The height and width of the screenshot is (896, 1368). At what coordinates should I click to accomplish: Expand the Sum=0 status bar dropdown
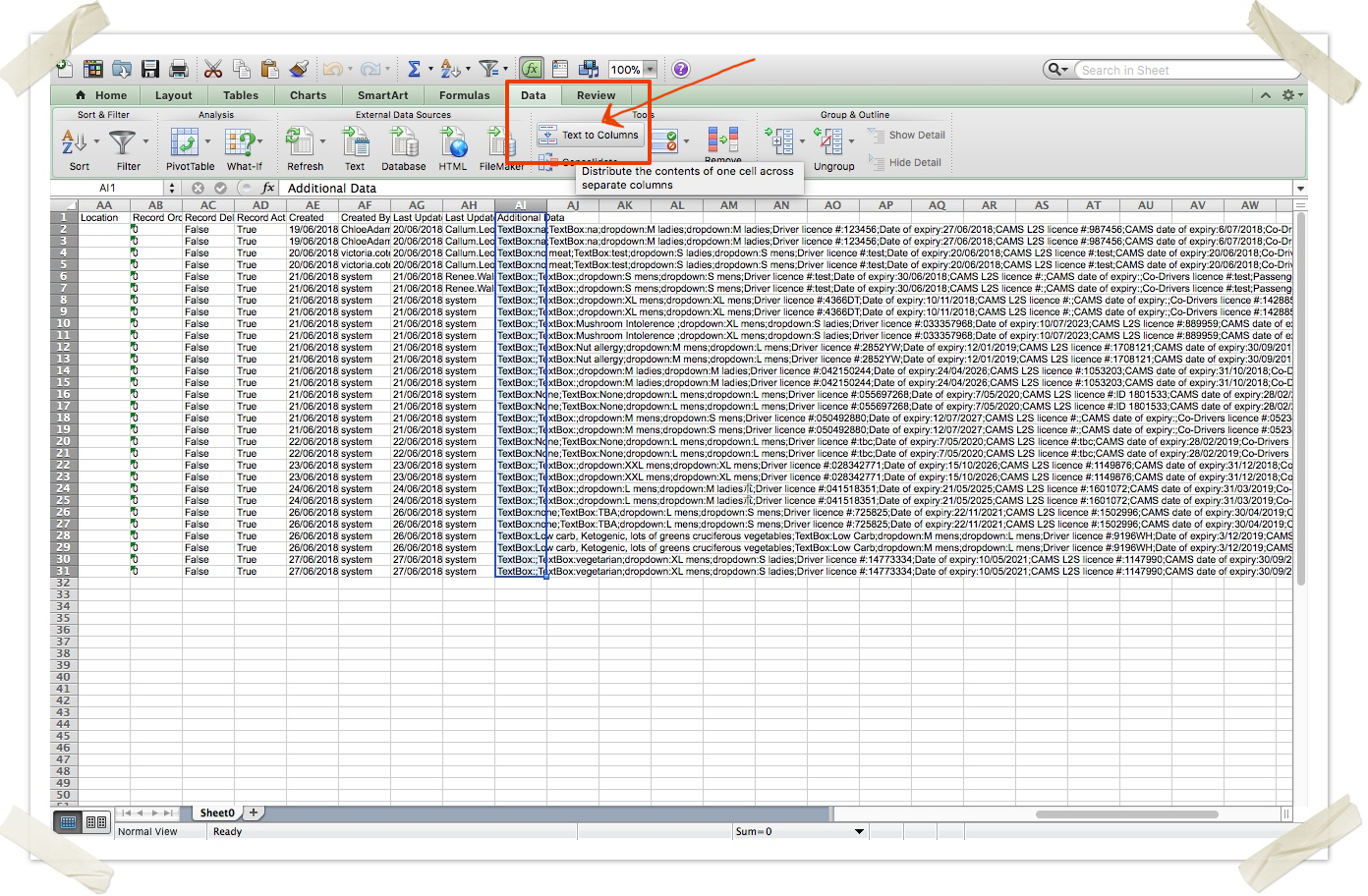click(859, 831)
